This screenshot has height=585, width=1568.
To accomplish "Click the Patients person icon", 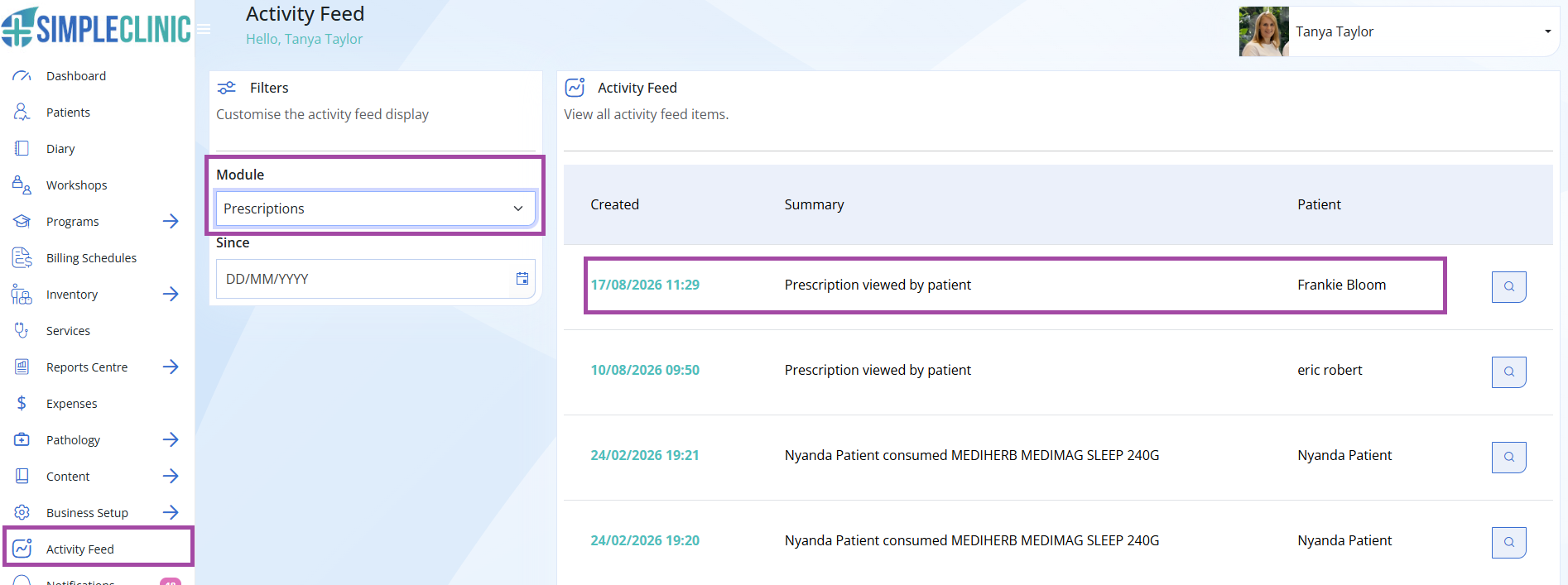I will click(x=22, y=113).
